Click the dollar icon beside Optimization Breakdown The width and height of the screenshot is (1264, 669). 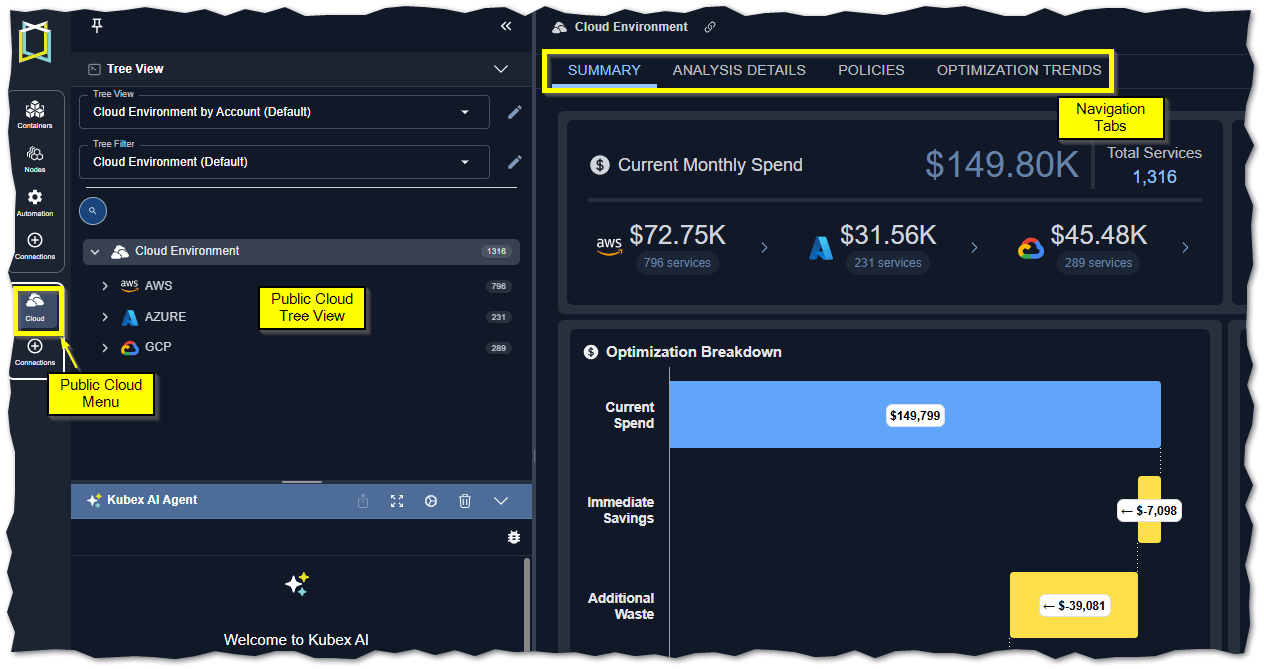590,352
